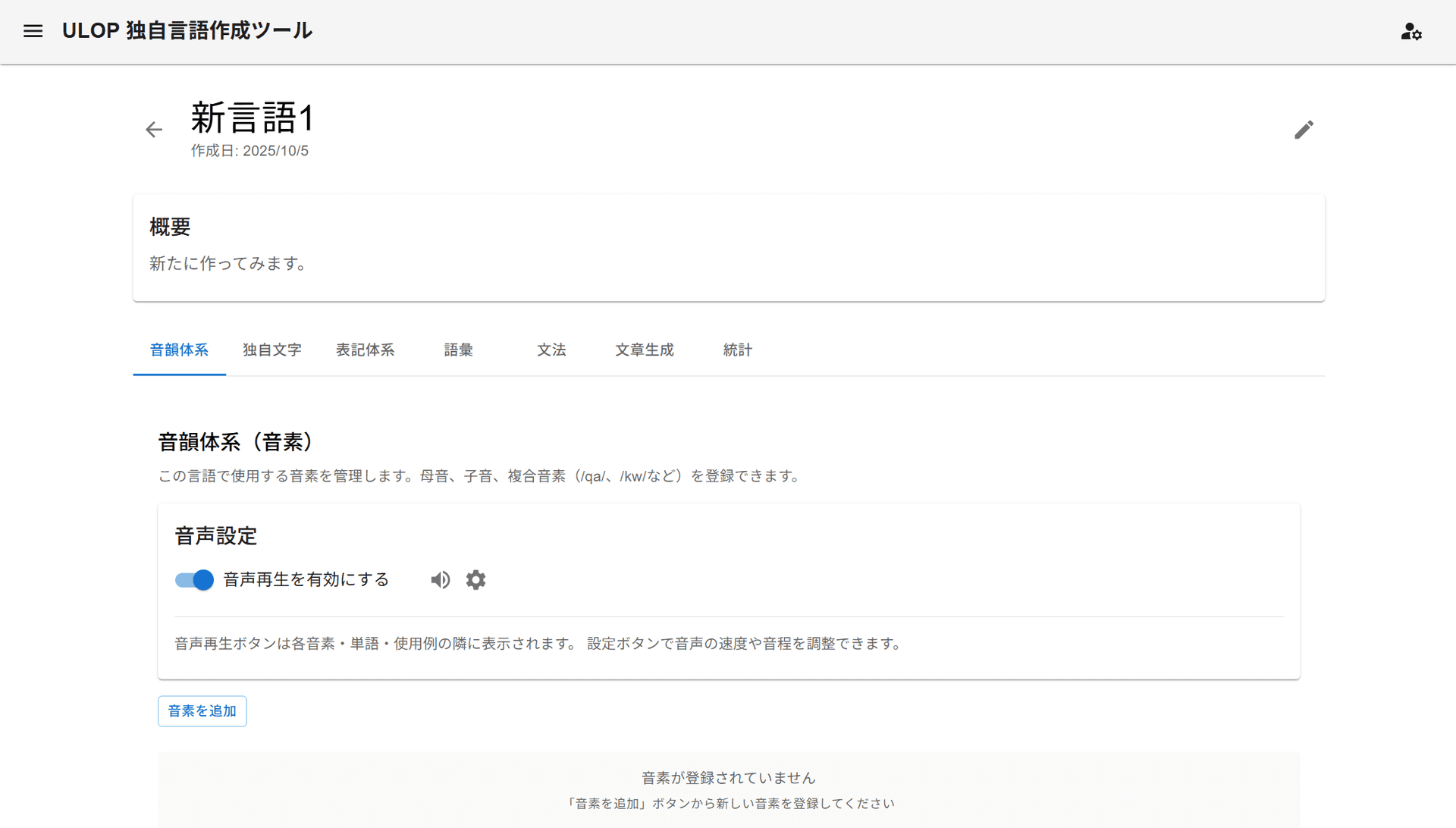The width and height of the screenshot is (1456, 828).
Task: Select the 音韻体系 tab
Action: point(179,350)
